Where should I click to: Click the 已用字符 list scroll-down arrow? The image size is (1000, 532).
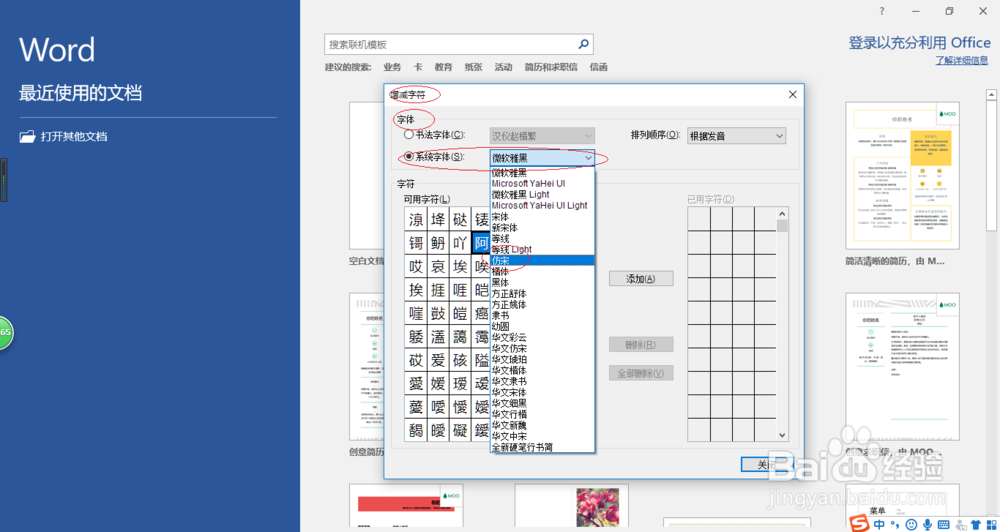pos(783,435)
